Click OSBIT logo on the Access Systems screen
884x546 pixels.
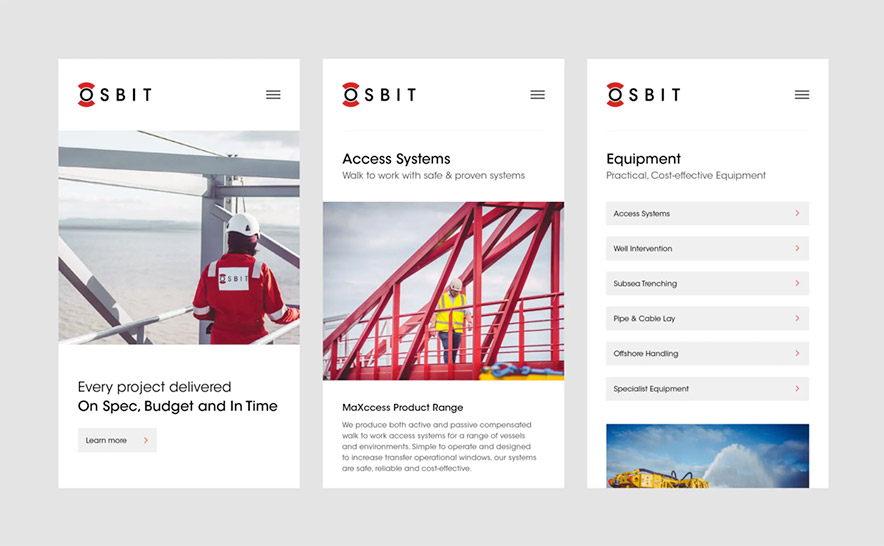(x=379, y=95)
